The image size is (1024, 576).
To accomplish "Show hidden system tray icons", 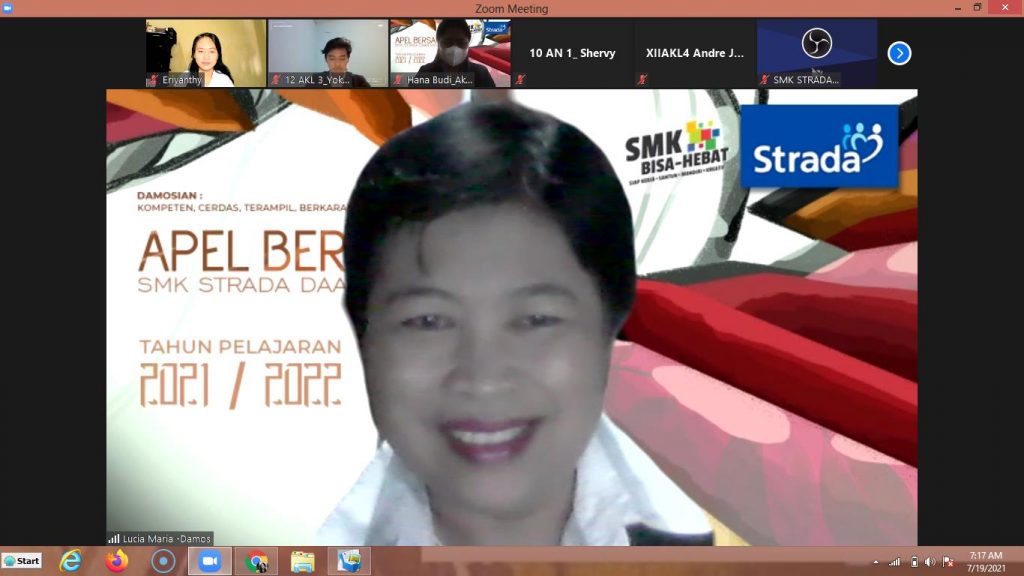I will point(876,562).
